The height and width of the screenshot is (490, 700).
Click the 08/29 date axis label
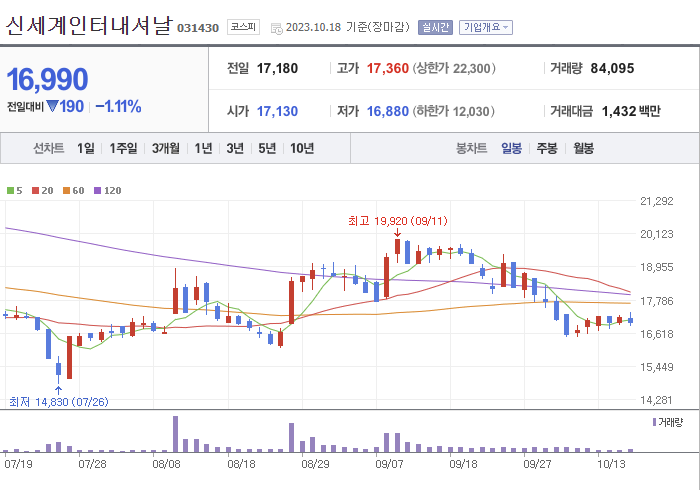tap(315, 464)
